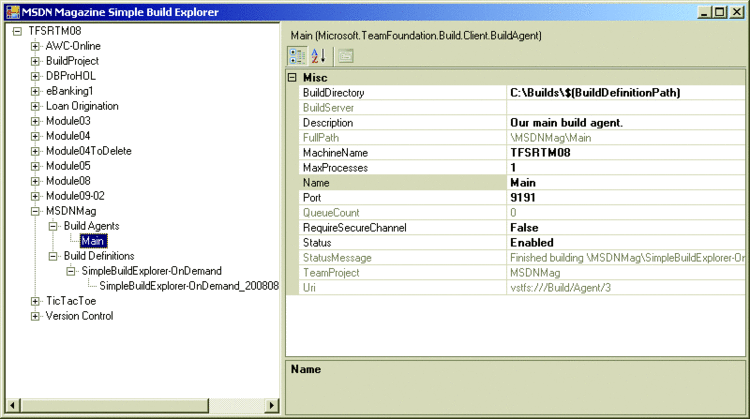750x419 pixels.
Task: Expand the Loan Origination node
Action: click(x=35, y=106)
